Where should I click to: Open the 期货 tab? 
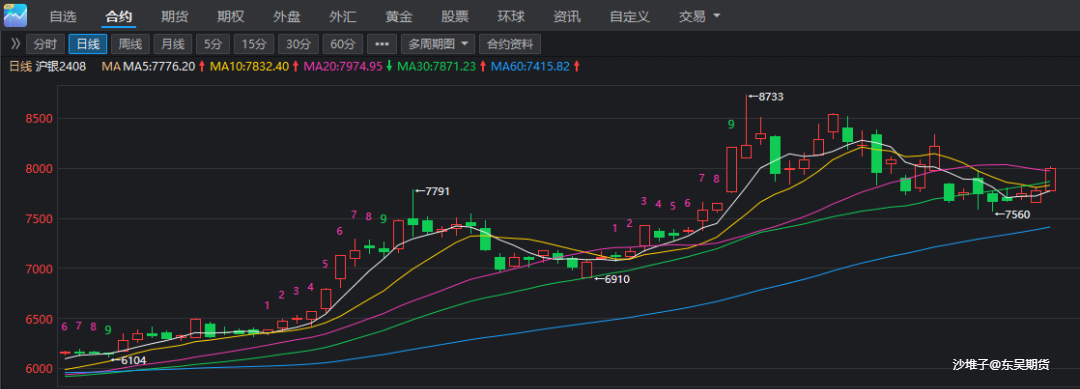click(x=174, y=16)
